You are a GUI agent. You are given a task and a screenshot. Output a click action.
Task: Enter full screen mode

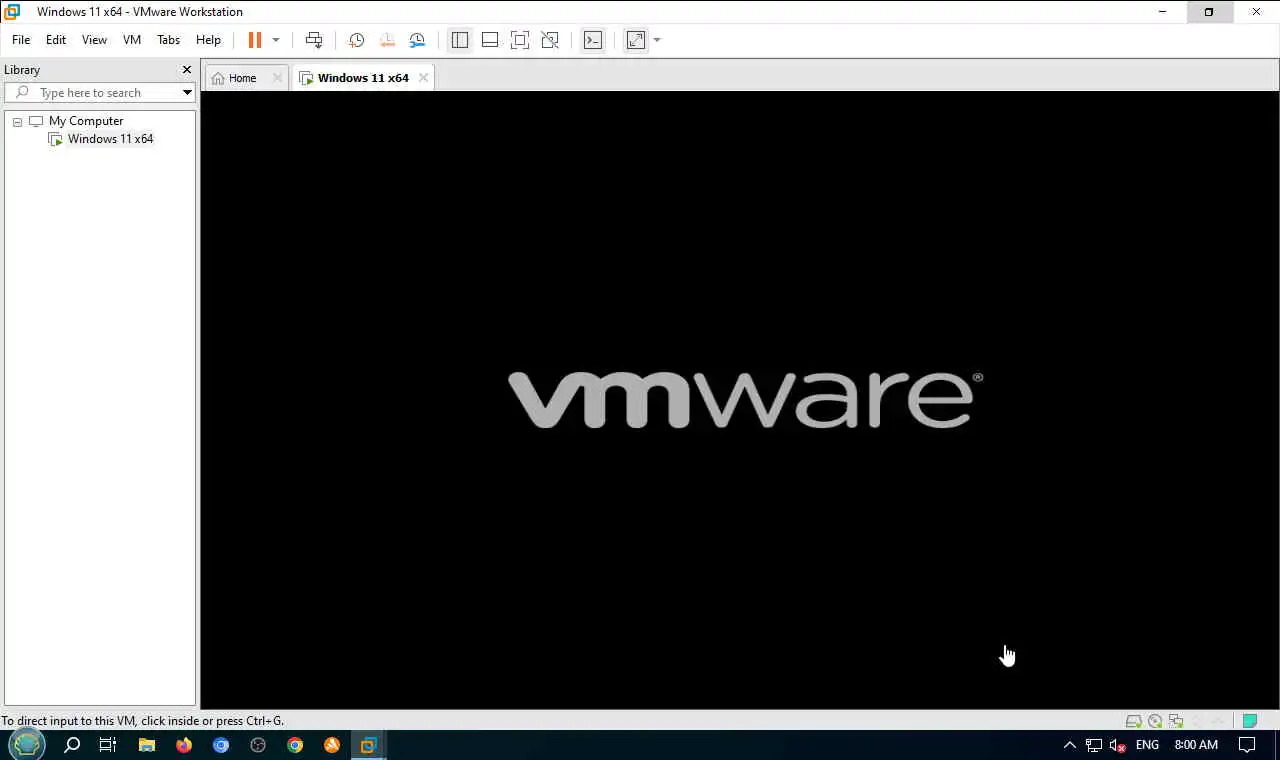point(520,40)
